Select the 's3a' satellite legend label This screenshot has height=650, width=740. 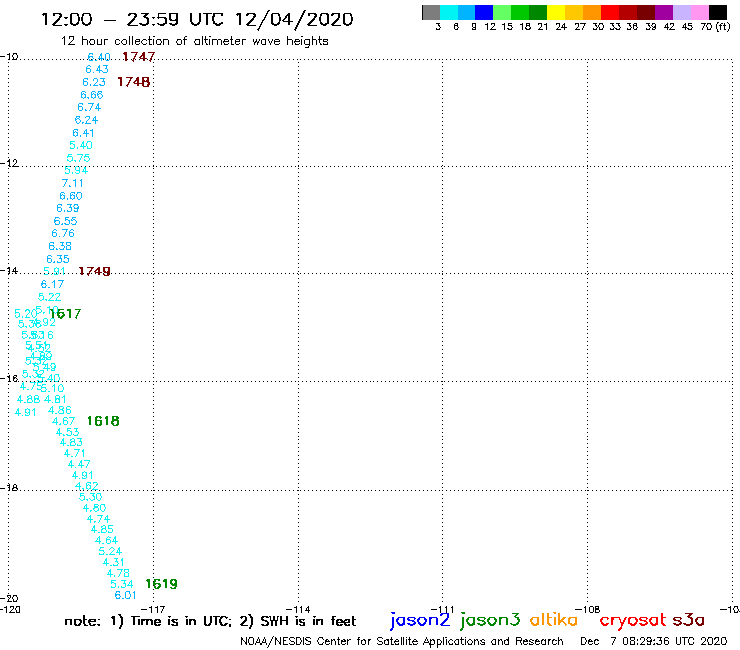[689, 621]
